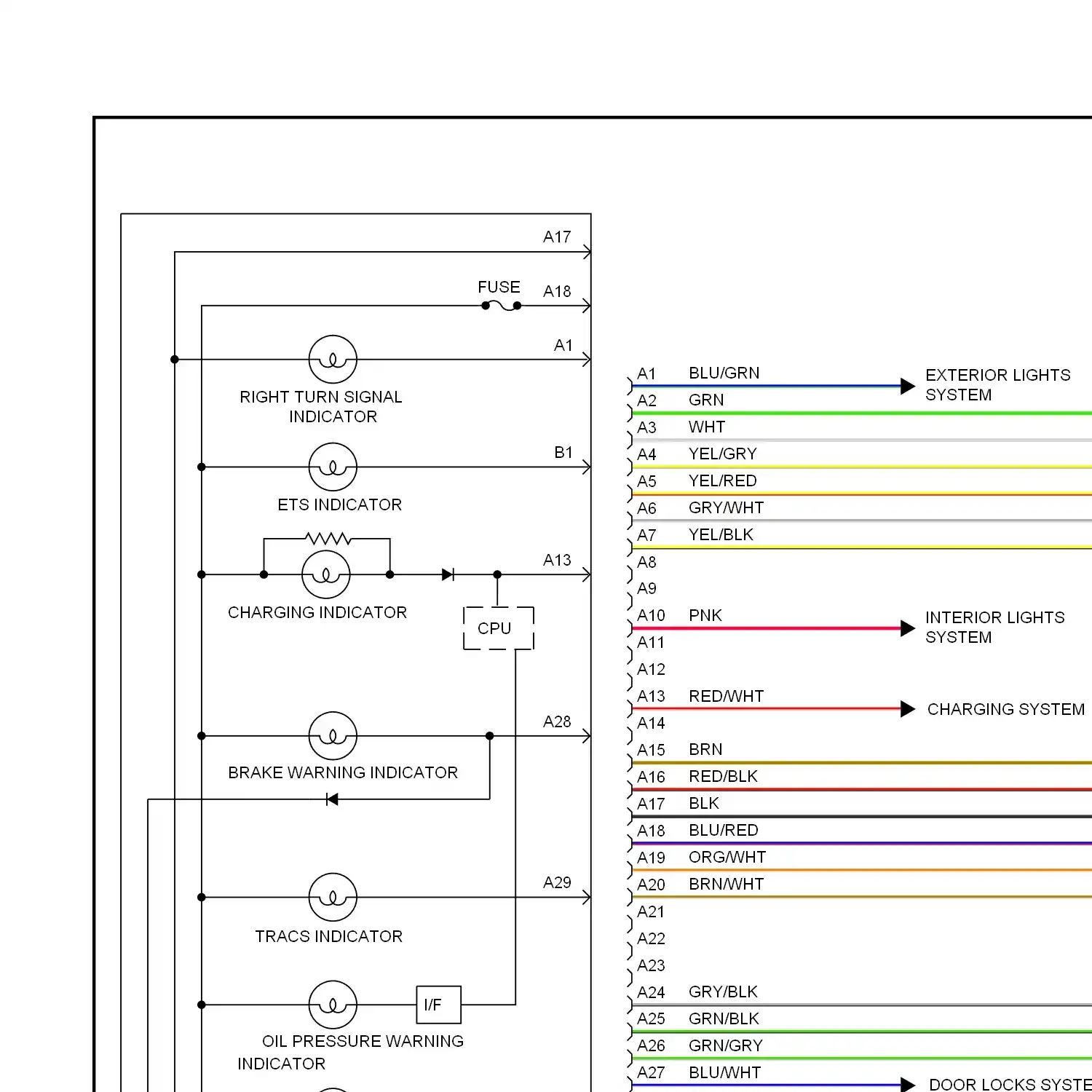
Task: Click the arrowhead pointing to Exterior Lights System
Action: [908, 387]
